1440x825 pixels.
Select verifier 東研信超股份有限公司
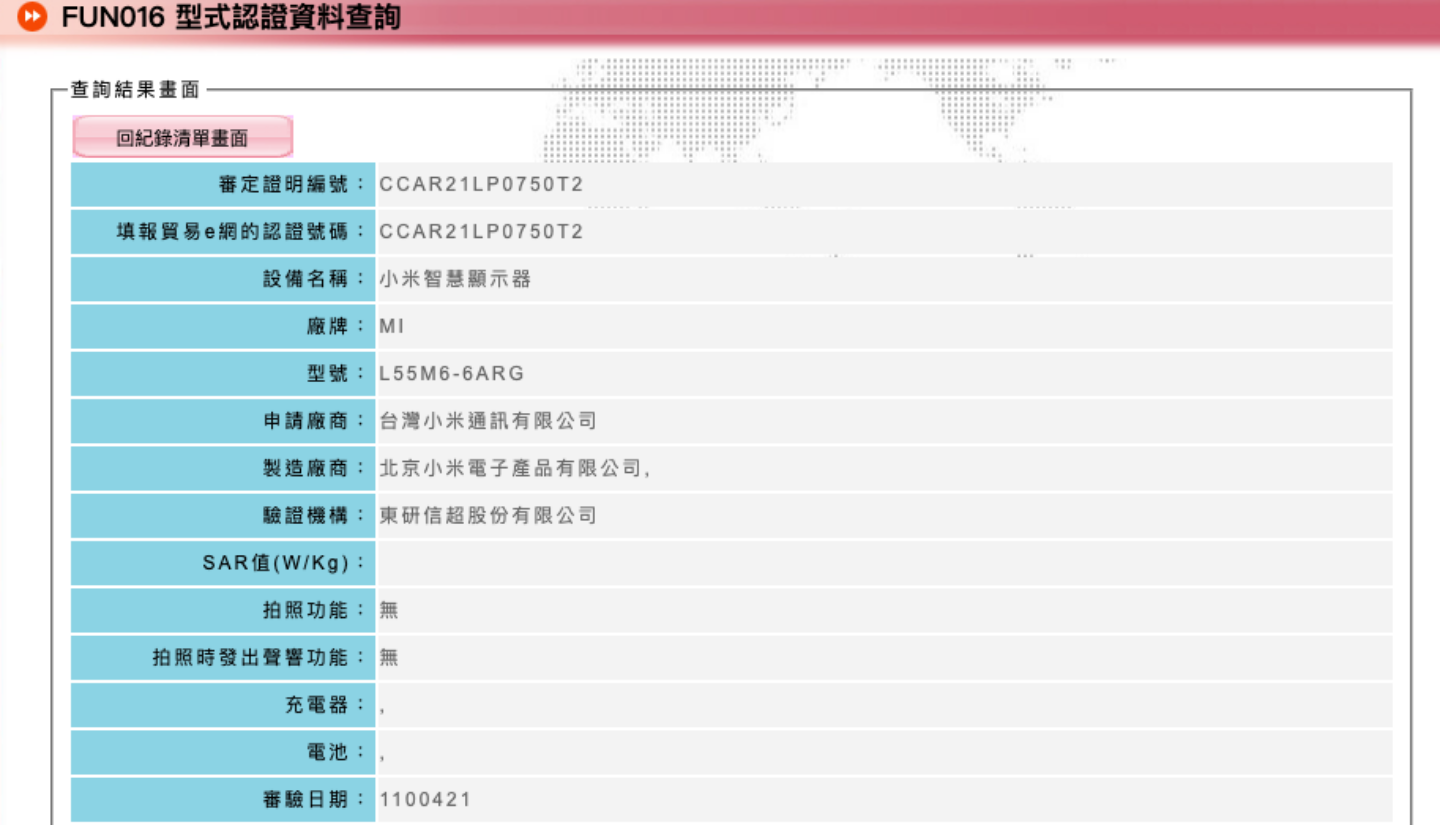pos(488,516)
